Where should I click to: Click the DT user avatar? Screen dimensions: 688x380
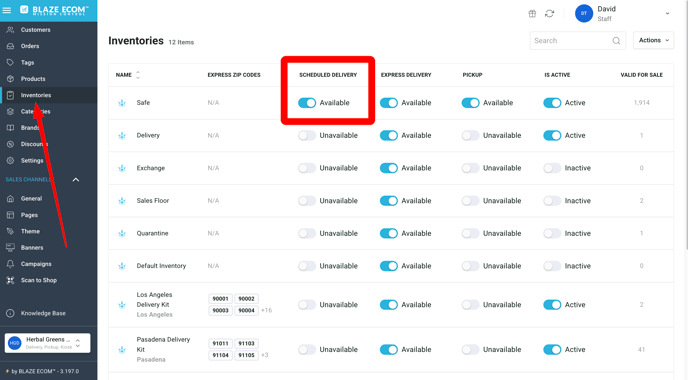pos(584,14)
